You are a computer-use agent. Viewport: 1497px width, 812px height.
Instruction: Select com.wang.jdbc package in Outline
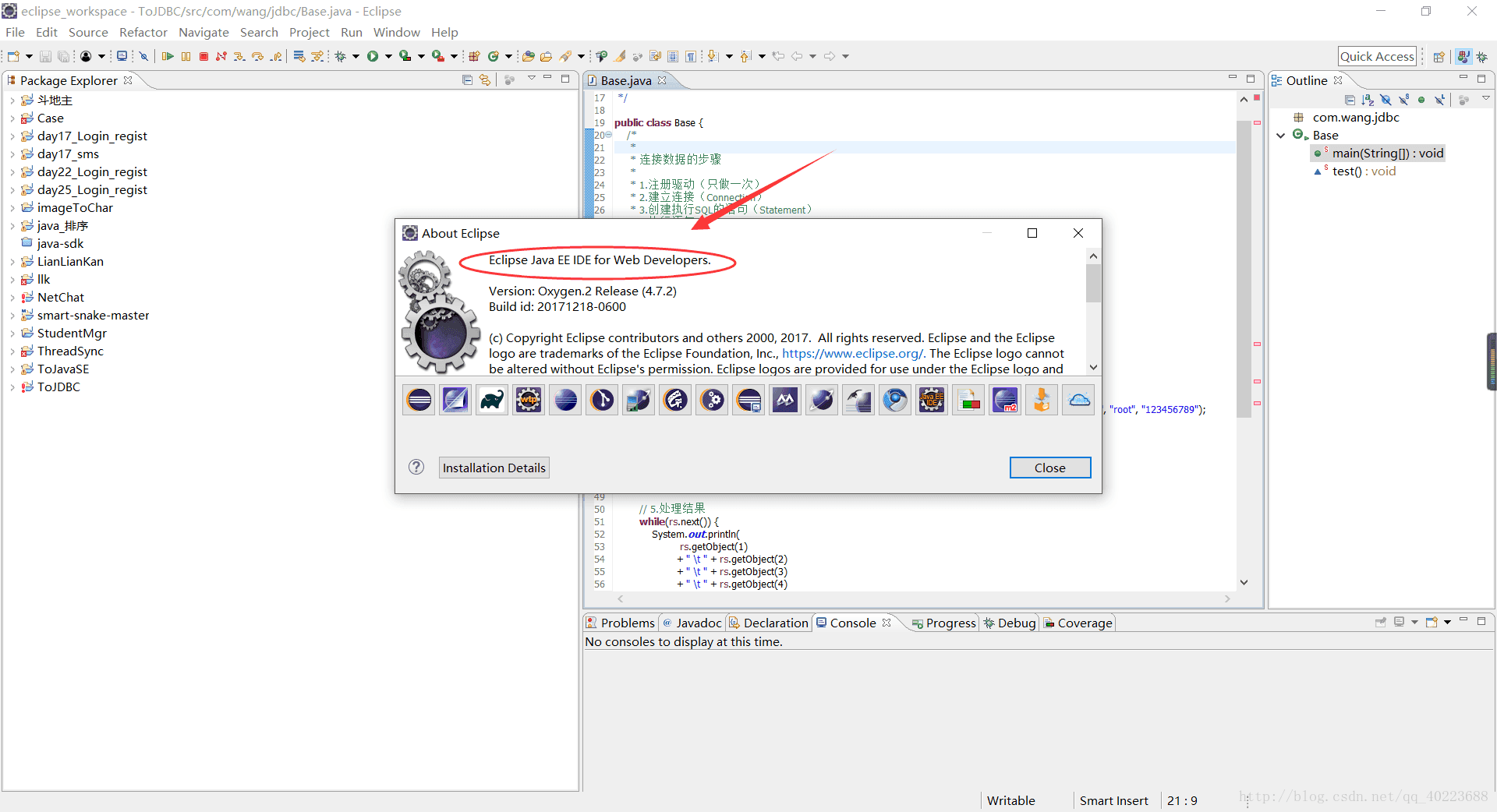click(1347, 118)
